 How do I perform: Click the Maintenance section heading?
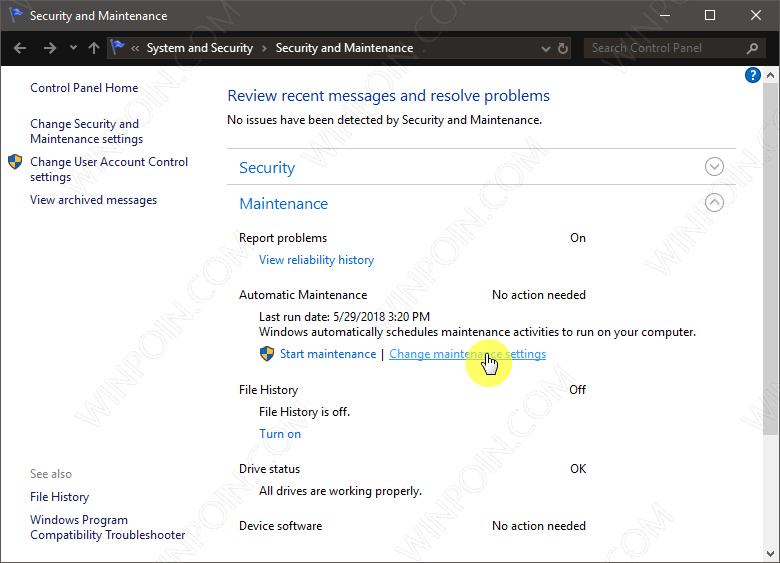click(284, 204)
